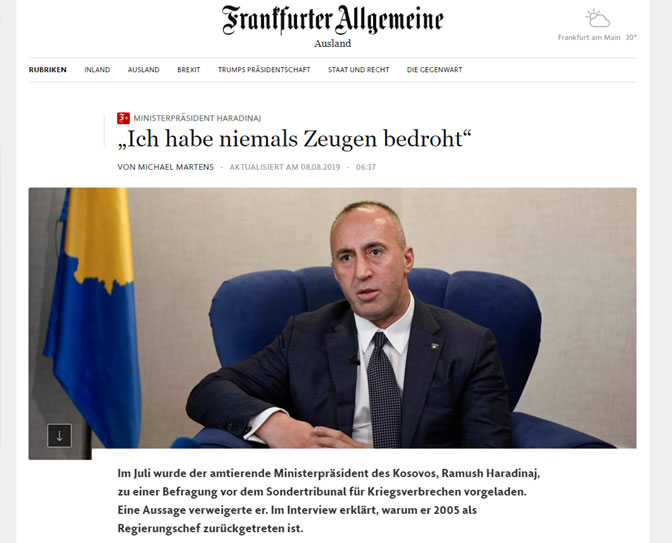The height and width of the screenshot is (543, 672).
Task: Click the Frankfurter Allgemeine logo
Action: (x=333, y=20)
